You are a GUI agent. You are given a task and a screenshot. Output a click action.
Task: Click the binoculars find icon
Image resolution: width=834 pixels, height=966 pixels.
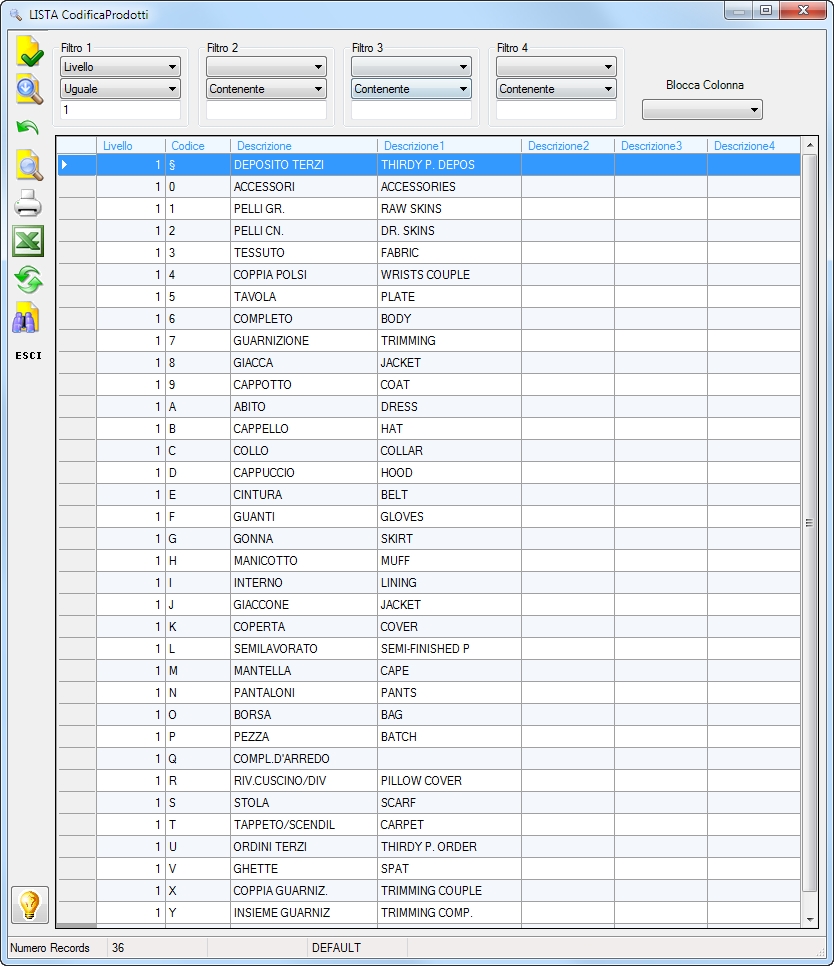coord(26,318)
